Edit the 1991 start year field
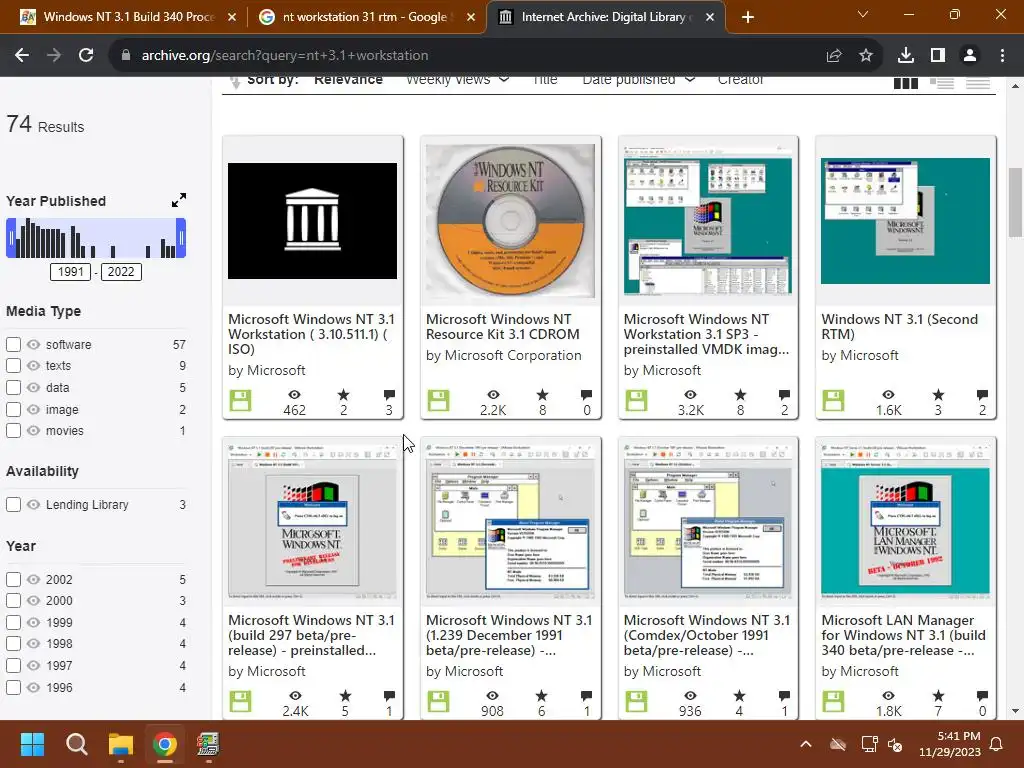This screenshot has width=1024, height=768. click(71, 272)
